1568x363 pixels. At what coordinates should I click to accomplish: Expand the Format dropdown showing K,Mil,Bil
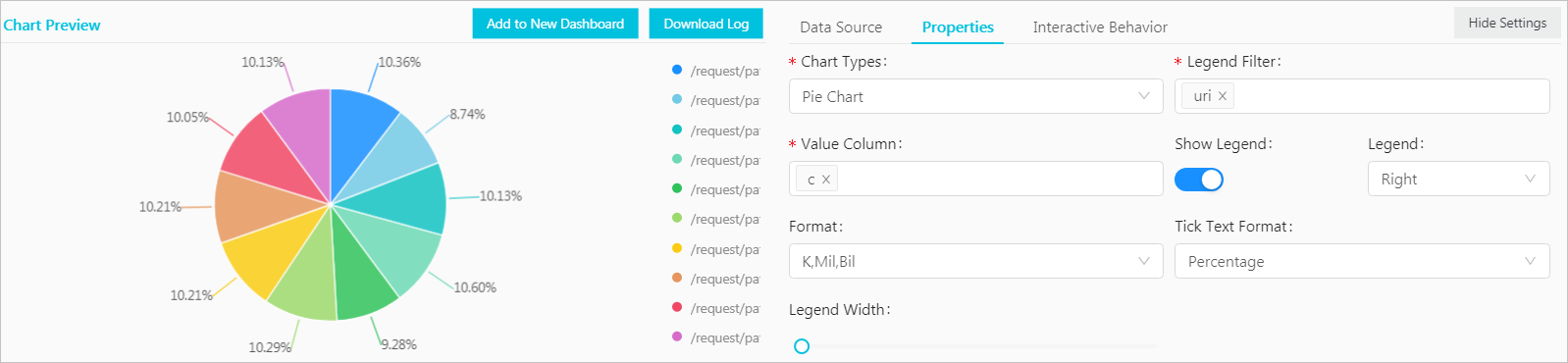[976, 261]
